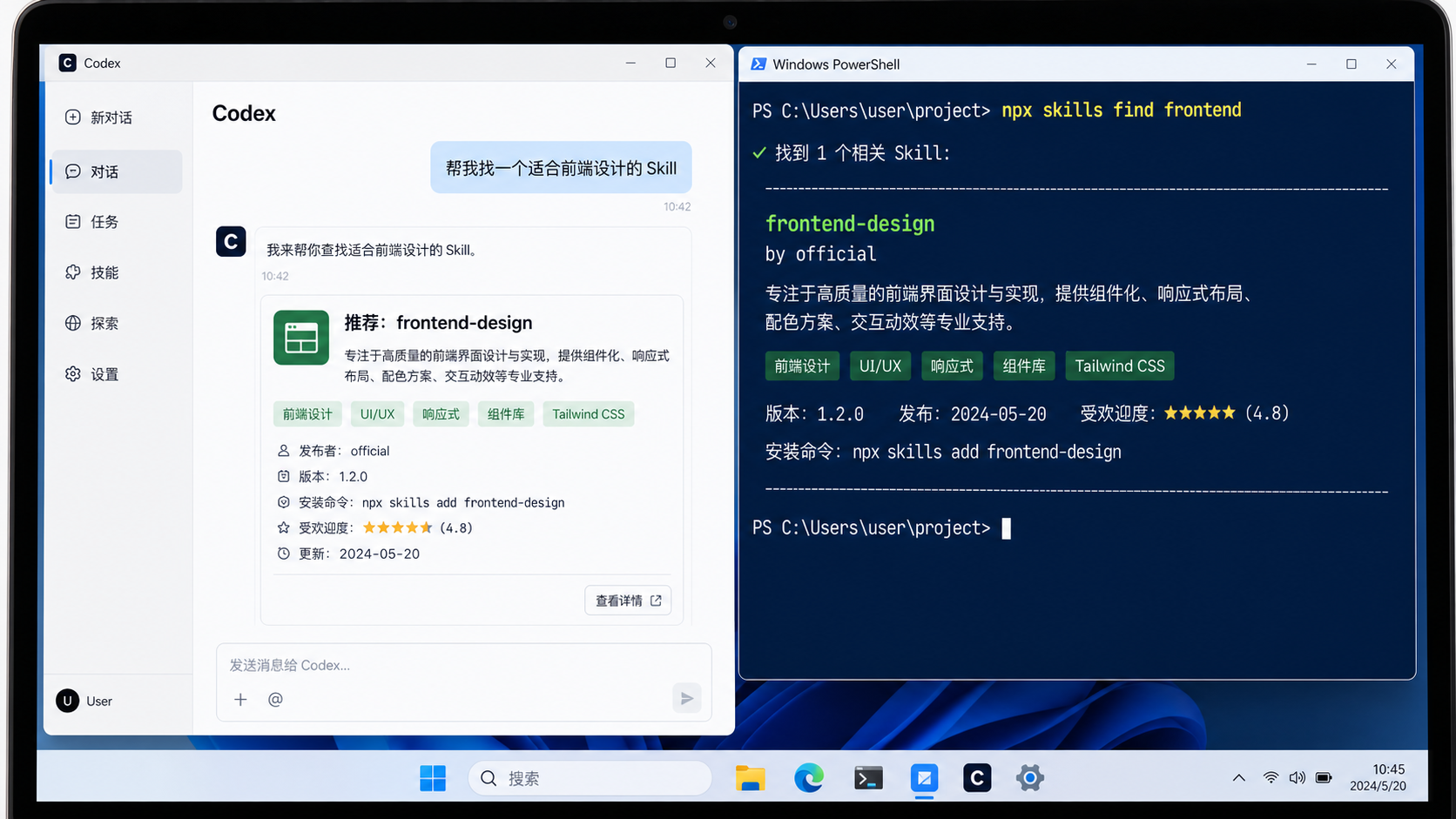The height and width of the screenshot is (819, 1456).
Task: Open File Explorer from taskbar
Action: coord(750,778)
